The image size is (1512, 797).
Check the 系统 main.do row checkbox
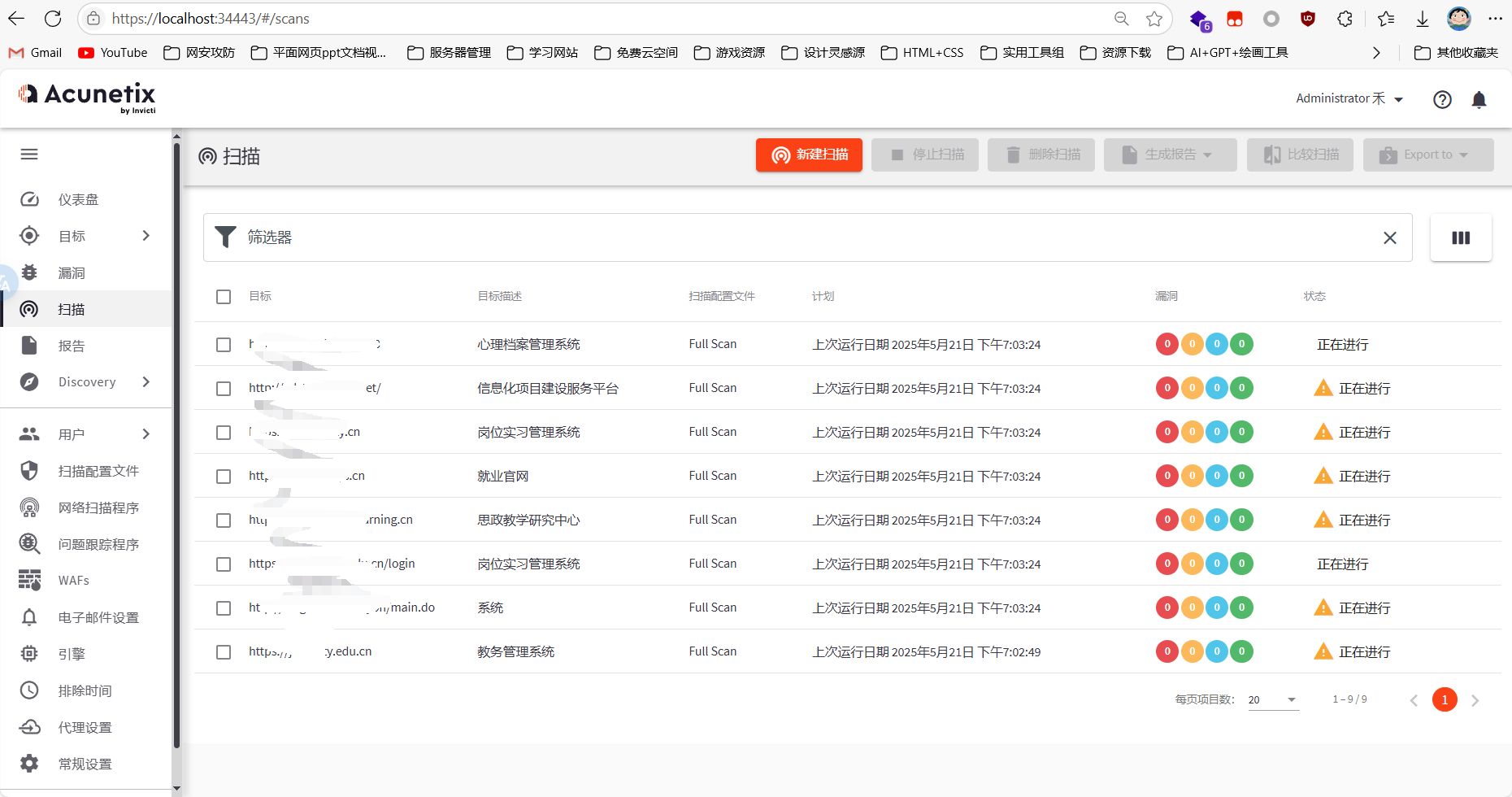(x=224, y=608)
